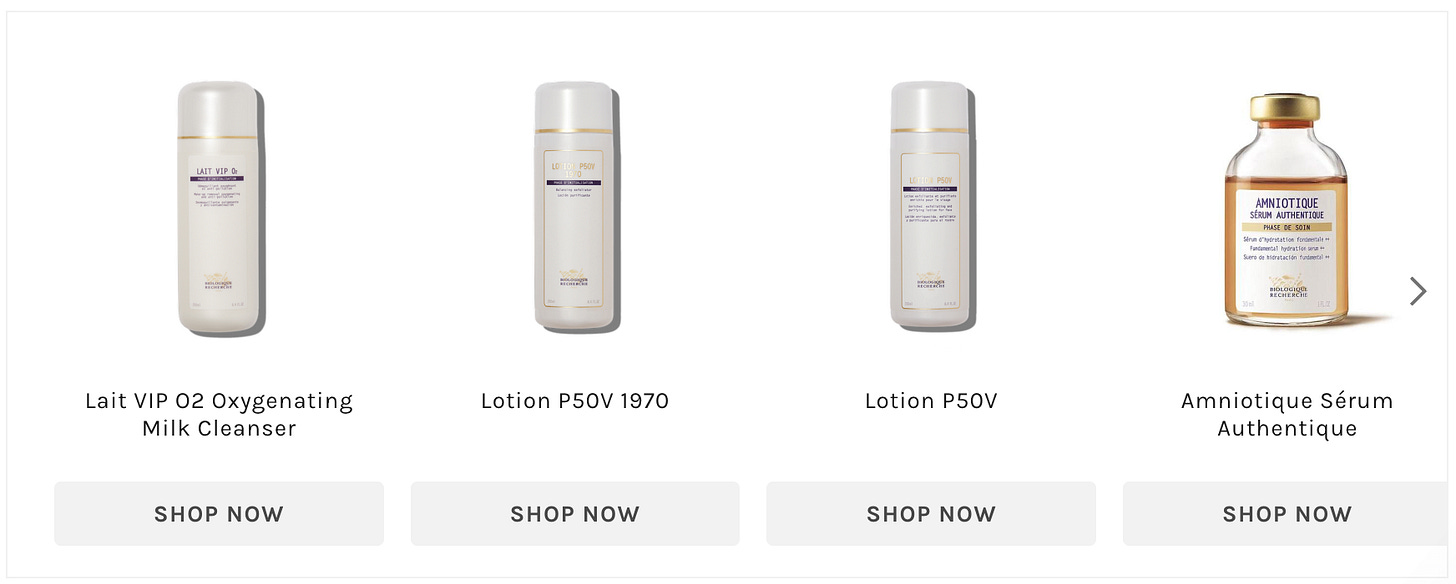Click the LAIT VIP O2 label on the bottle

pyautogui.click(x=218, y=171)
